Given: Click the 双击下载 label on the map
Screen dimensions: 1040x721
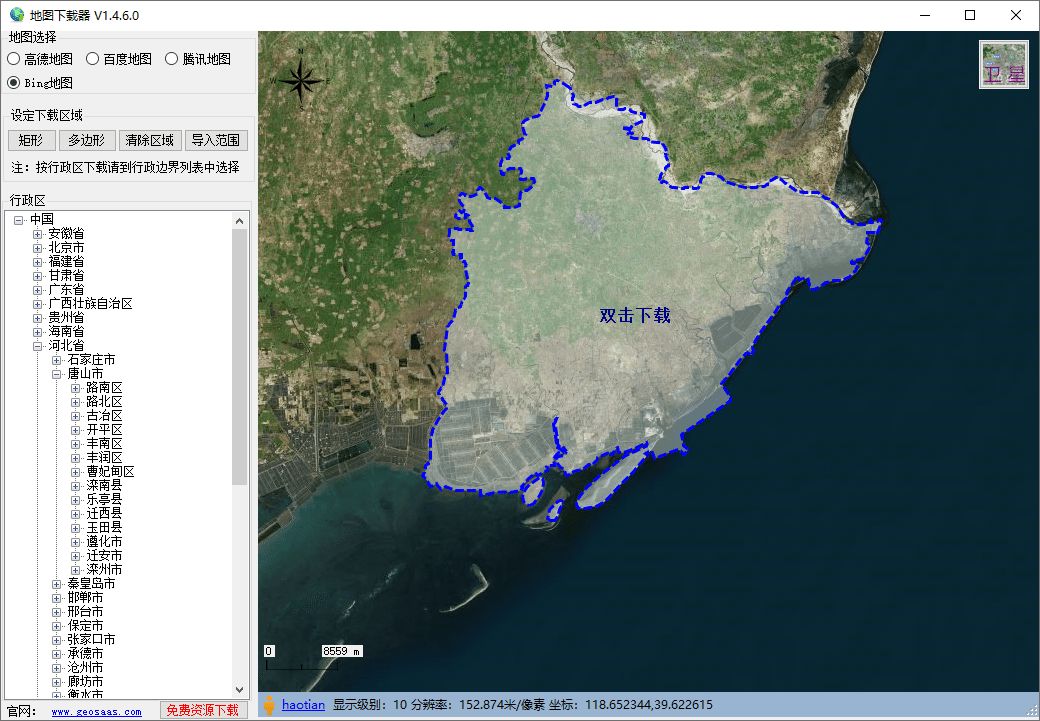Looking at the screenshot, I should point(635,316).
